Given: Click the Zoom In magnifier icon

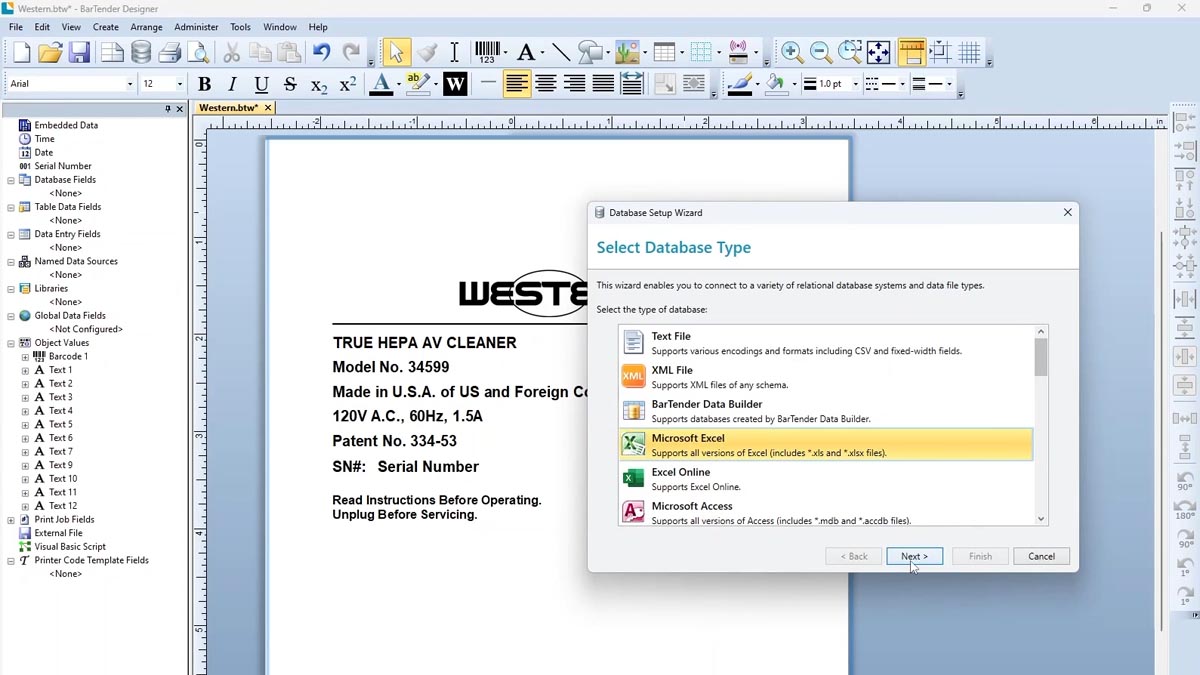Looking at the screenshot, I should pyautogui.click(x=791, y=52).
